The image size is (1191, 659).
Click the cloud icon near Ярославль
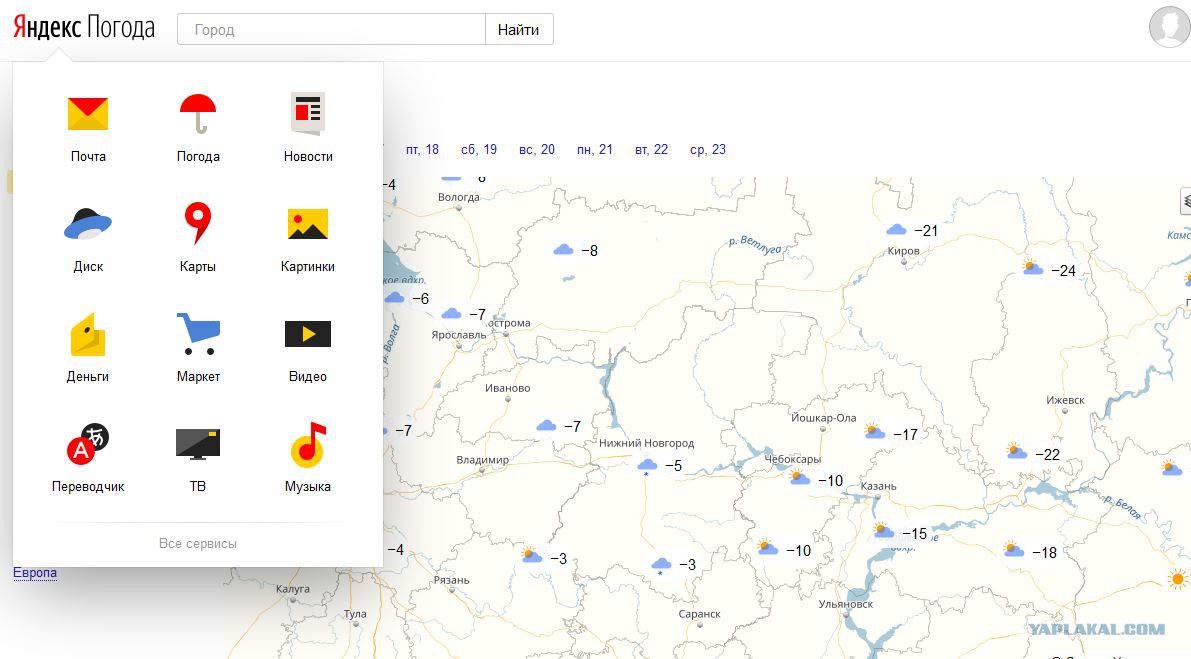pos(451,313)
